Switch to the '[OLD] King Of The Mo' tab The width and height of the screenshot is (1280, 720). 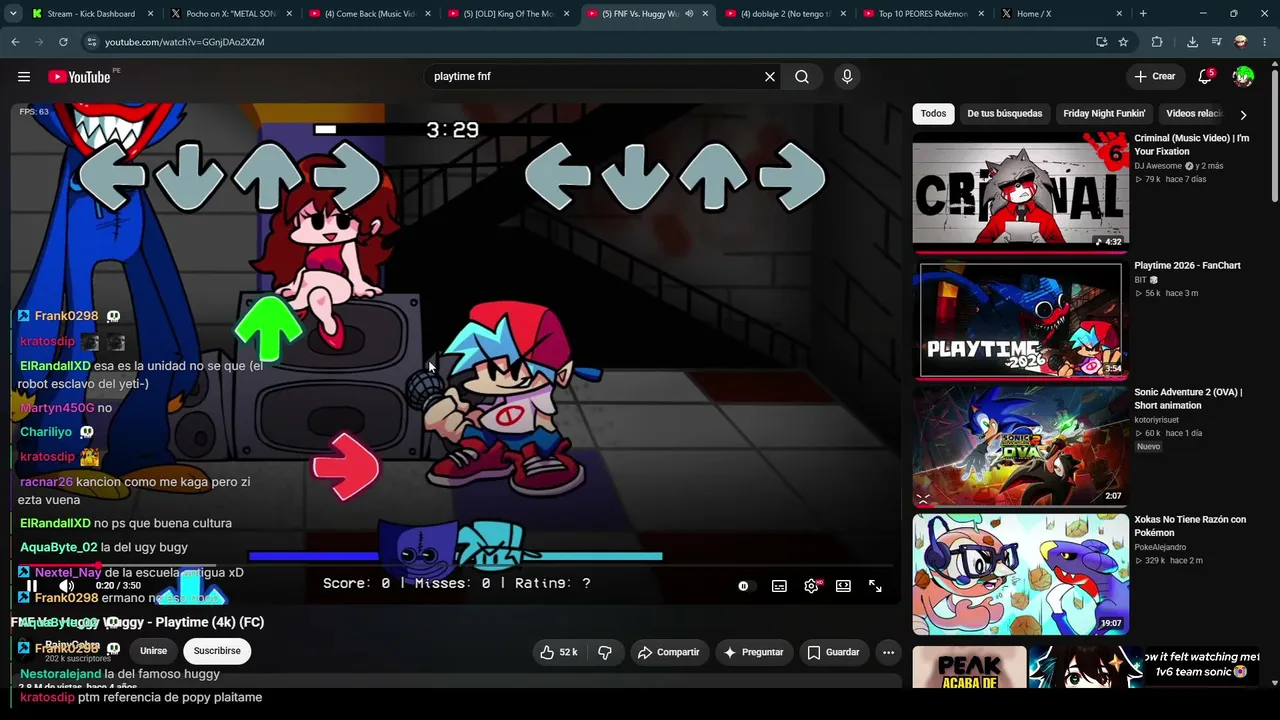tap(508, 14)
